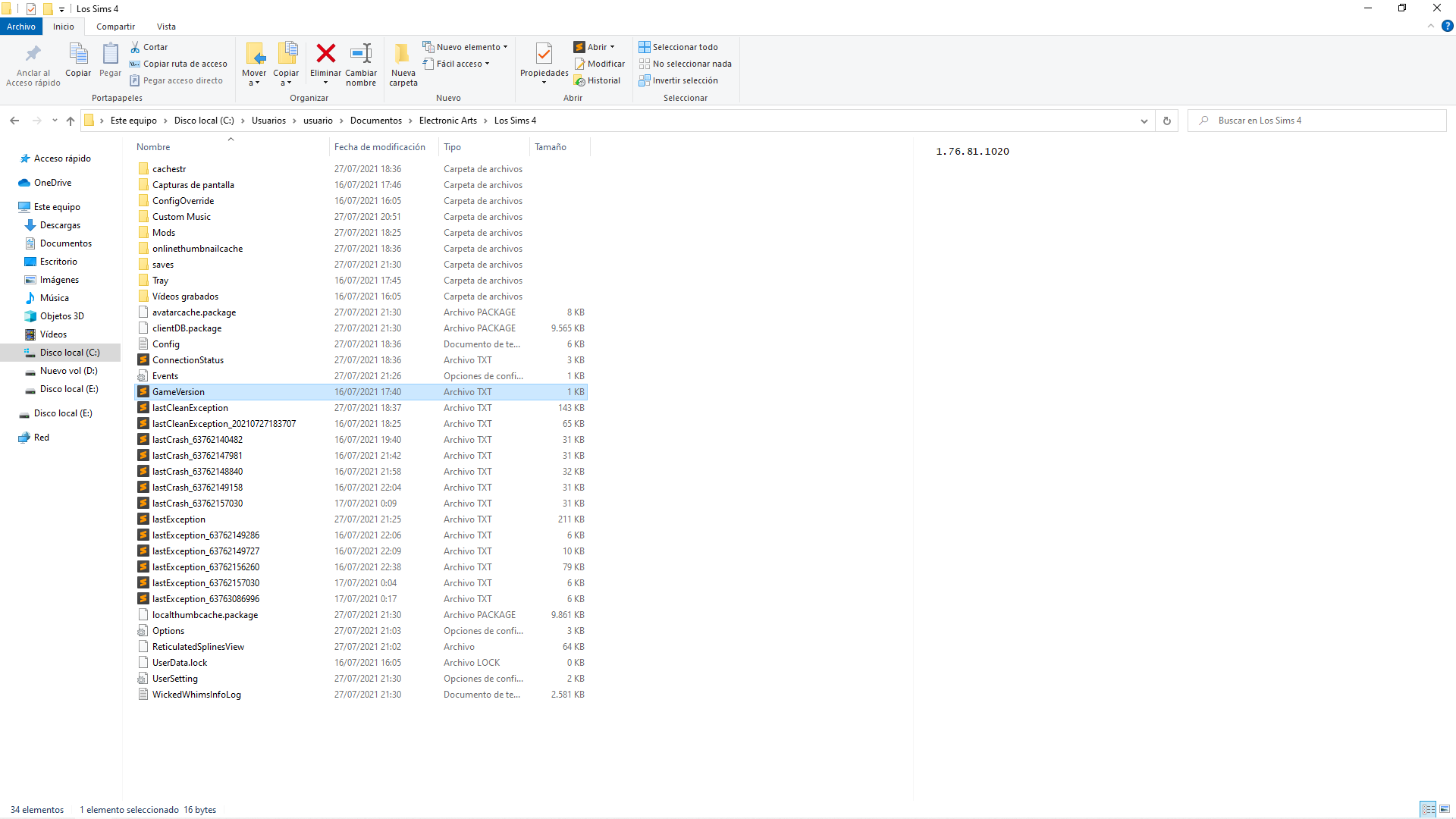
Task: Open recent locations dropdown arrow
Action: pos(55,121)
